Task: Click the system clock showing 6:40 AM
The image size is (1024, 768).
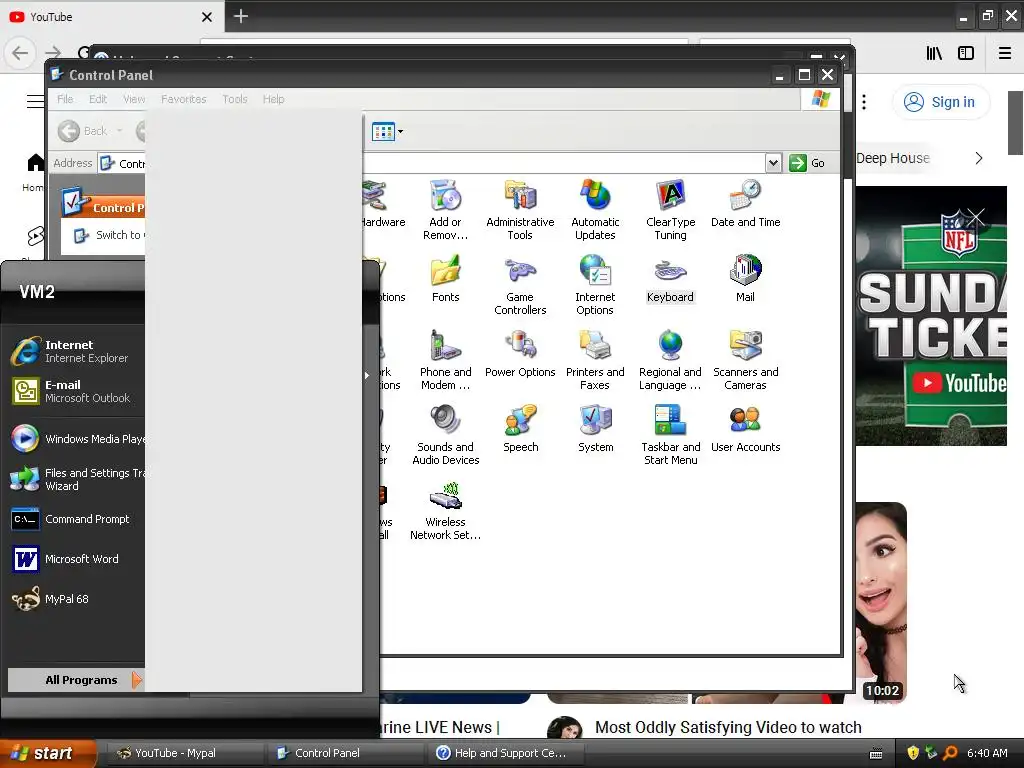Action: [x=987, y=753]
